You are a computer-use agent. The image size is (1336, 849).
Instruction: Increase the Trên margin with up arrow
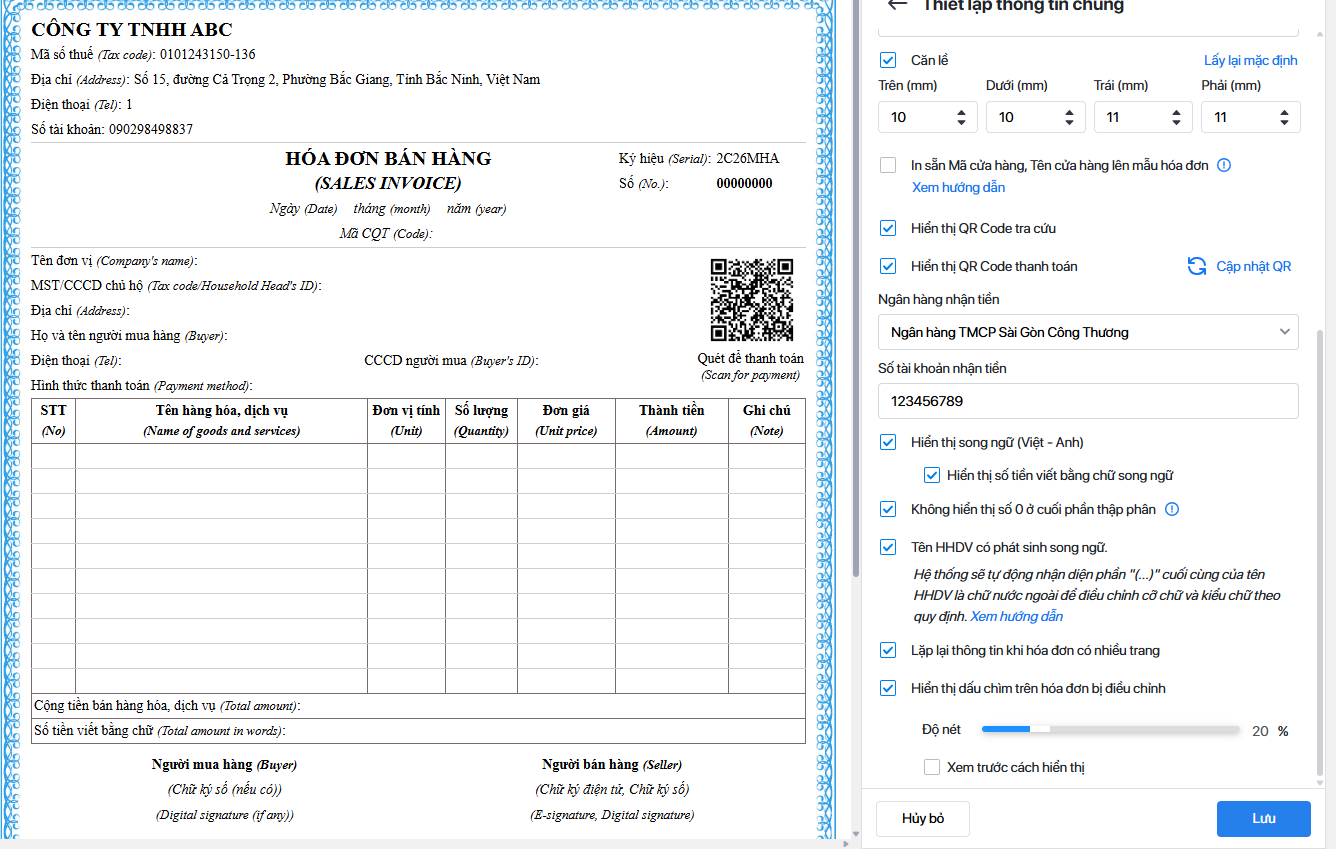961,112
